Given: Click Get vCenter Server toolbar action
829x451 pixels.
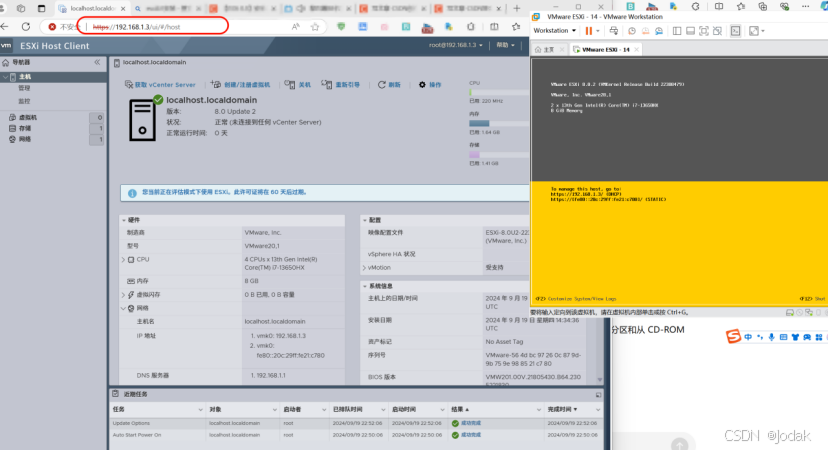Looking at the screenshot, I should [x=160, y=85].
